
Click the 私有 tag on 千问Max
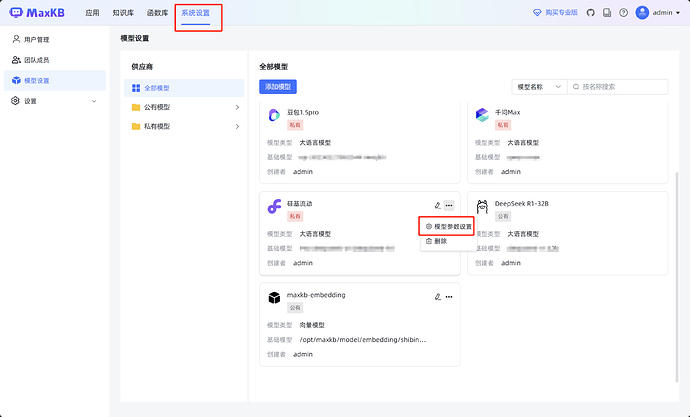503,125
